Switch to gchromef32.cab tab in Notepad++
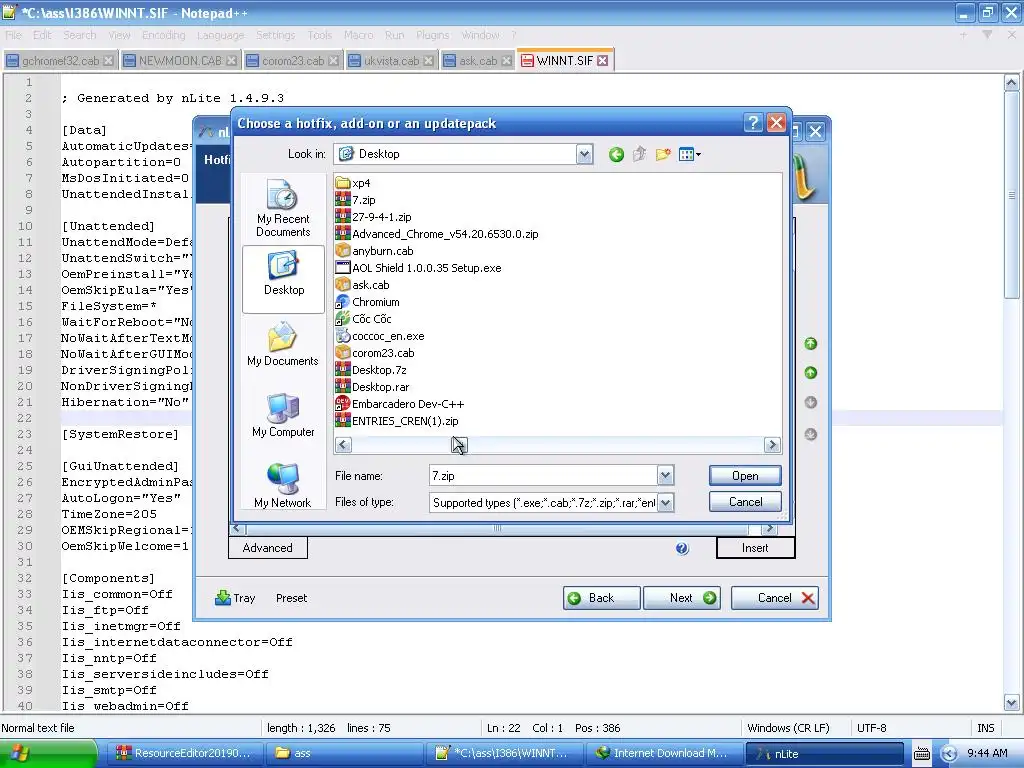The image size is (1024, 768). (59, 61)
